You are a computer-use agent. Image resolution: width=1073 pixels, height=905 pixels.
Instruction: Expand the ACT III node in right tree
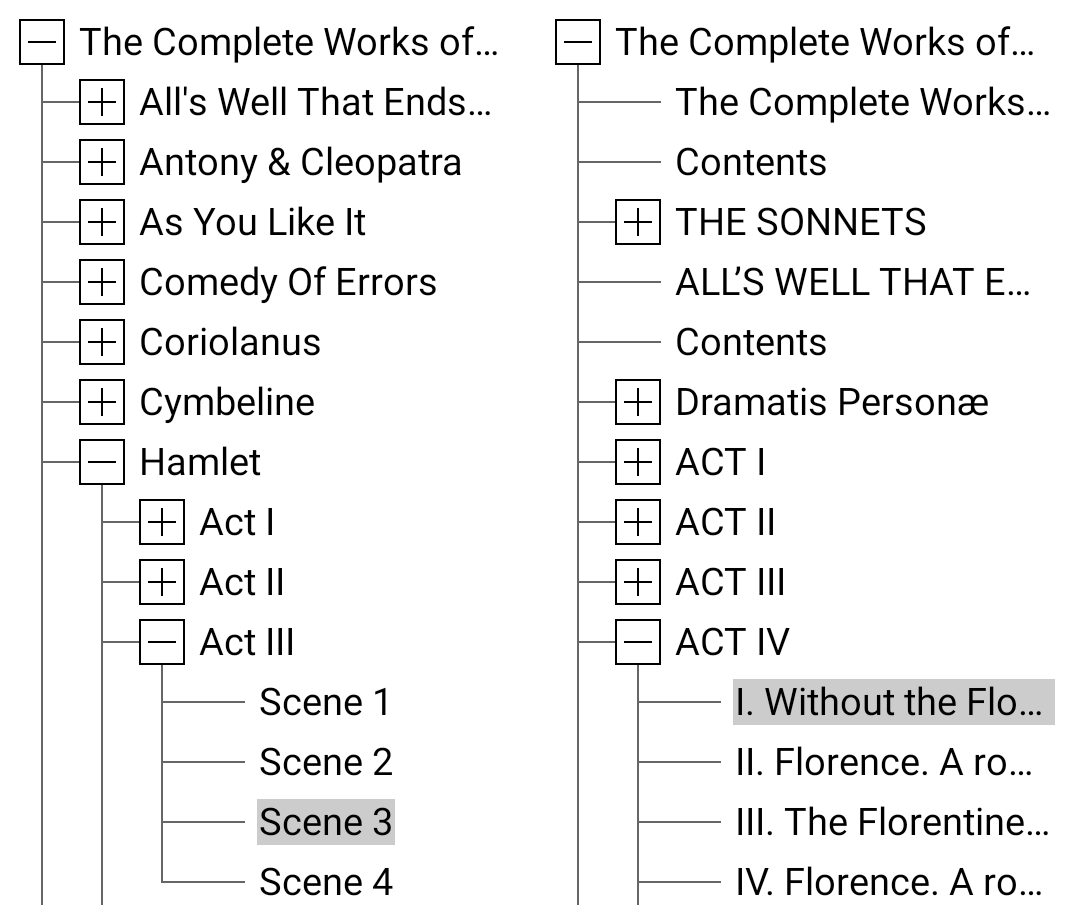point(637,582)
